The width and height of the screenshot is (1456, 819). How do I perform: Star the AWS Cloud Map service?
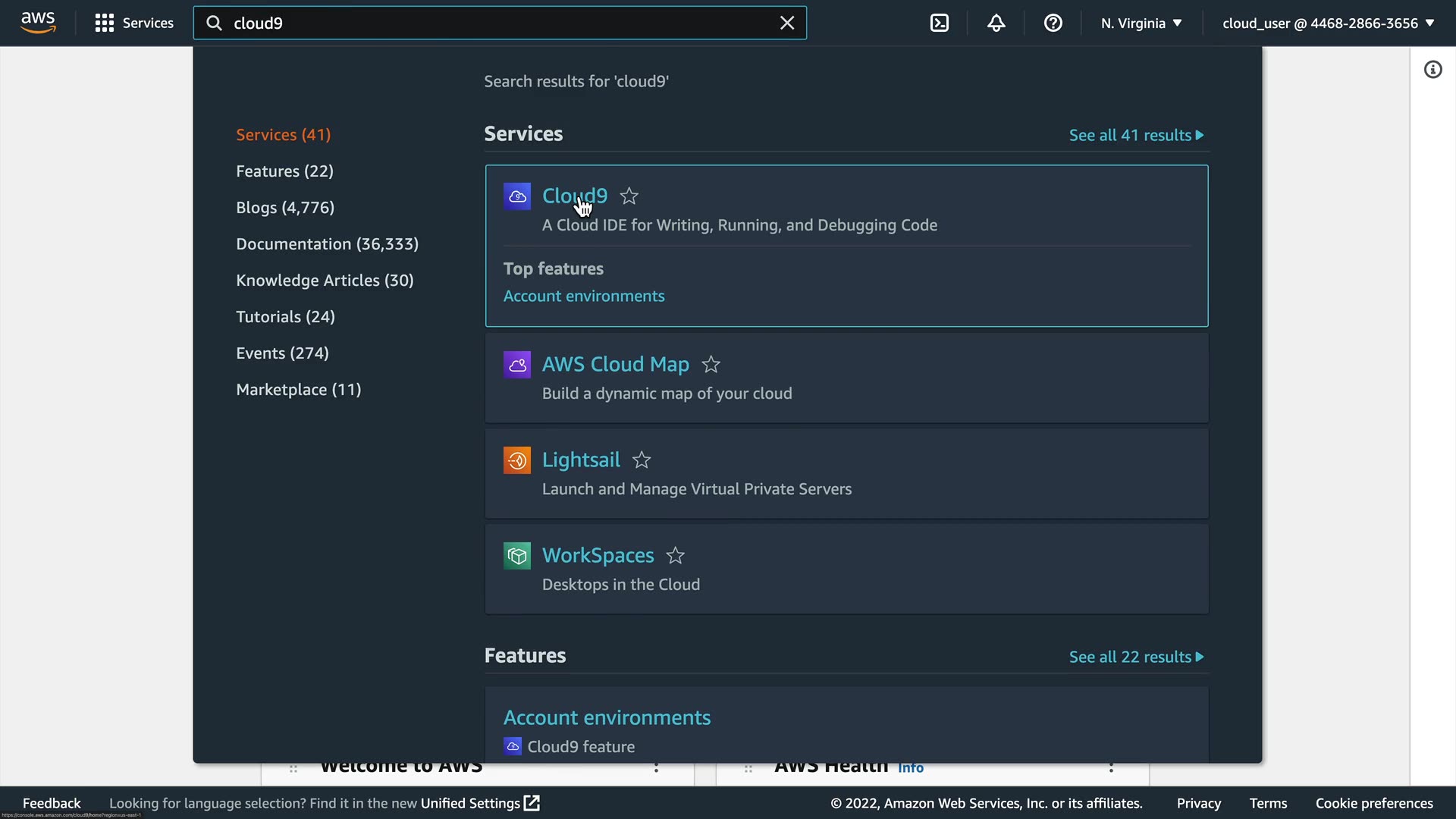pos(711,365)
